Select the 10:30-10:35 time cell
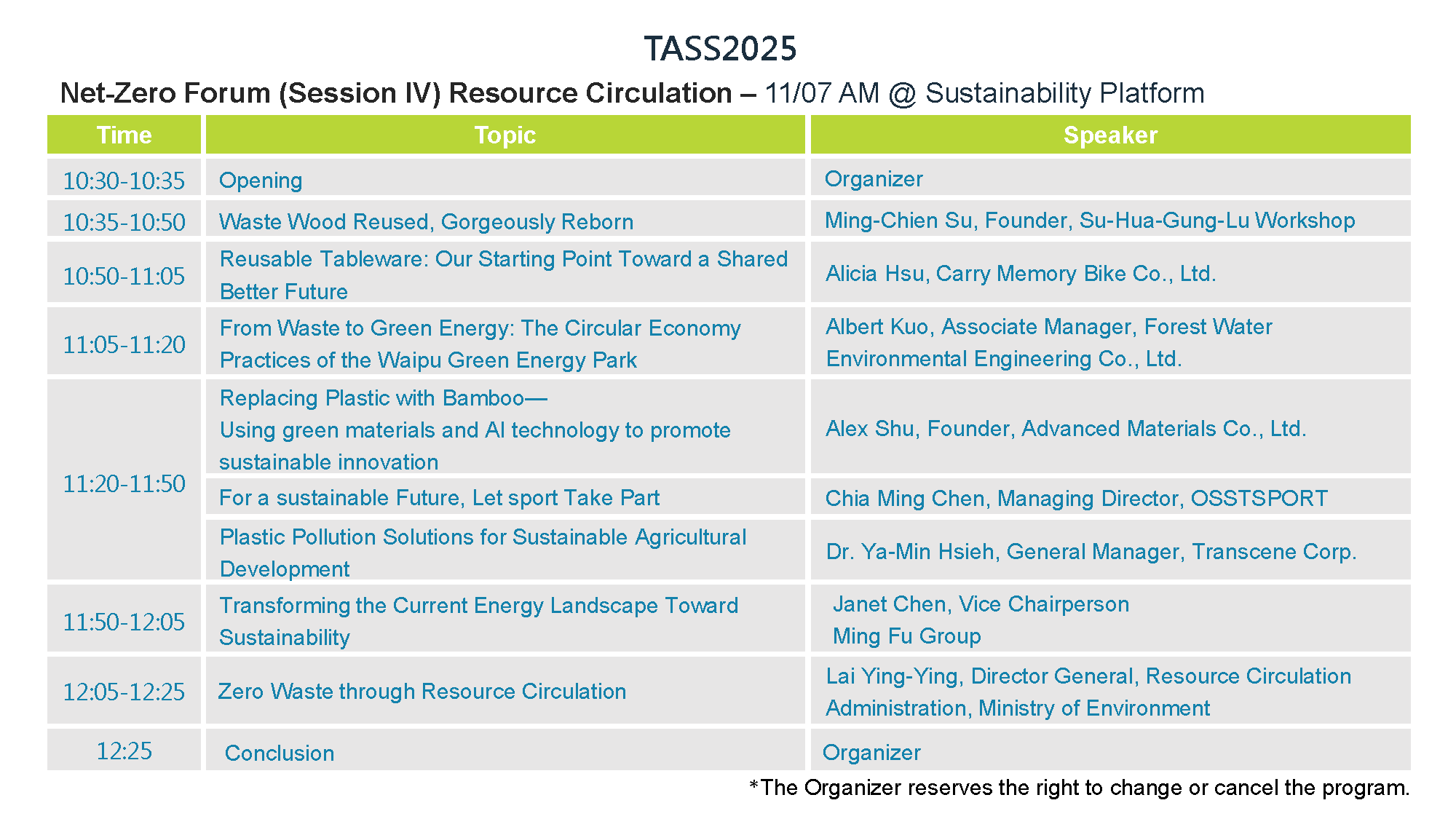Screen dimensions: 1456x819 124,181
